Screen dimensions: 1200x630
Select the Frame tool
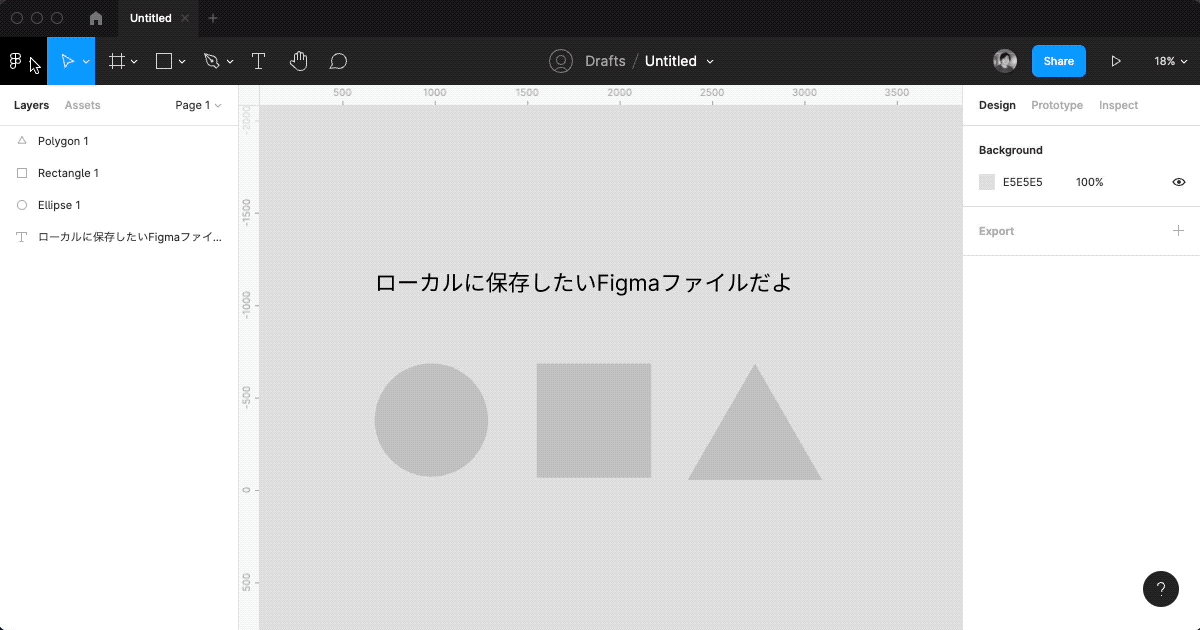pos(117,61)
